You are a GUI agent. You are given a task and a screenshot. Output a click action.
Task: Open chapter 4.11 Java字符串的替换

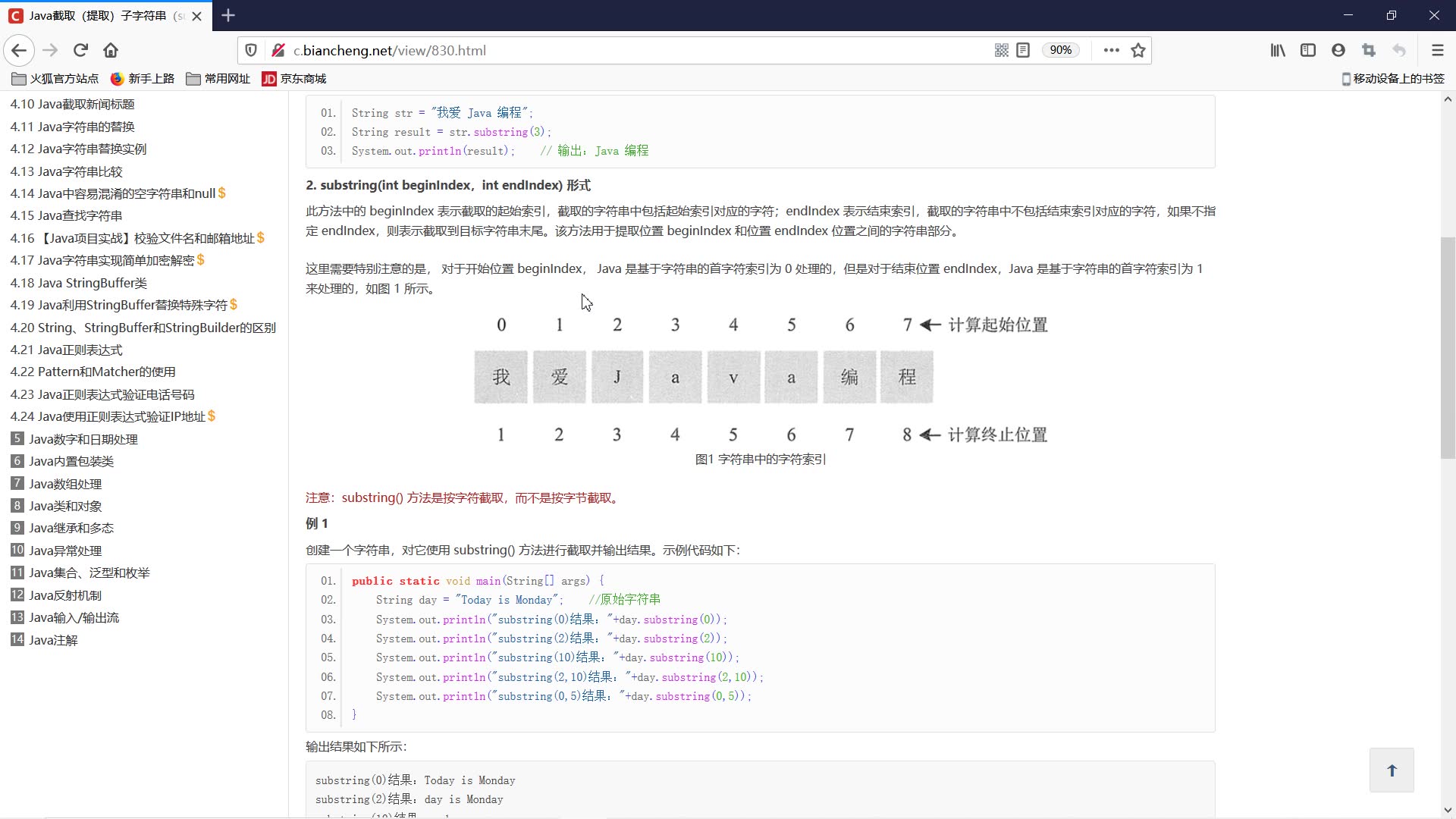tap(72, 127)
